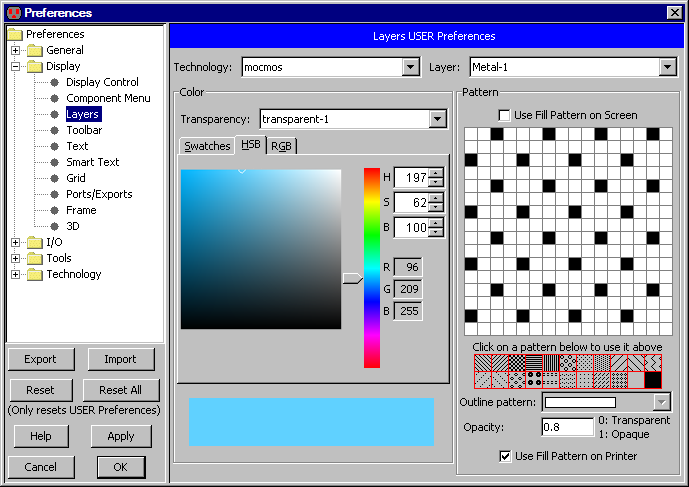Collapse the Display tree node
Screen dimensions: 689x487
15,66
